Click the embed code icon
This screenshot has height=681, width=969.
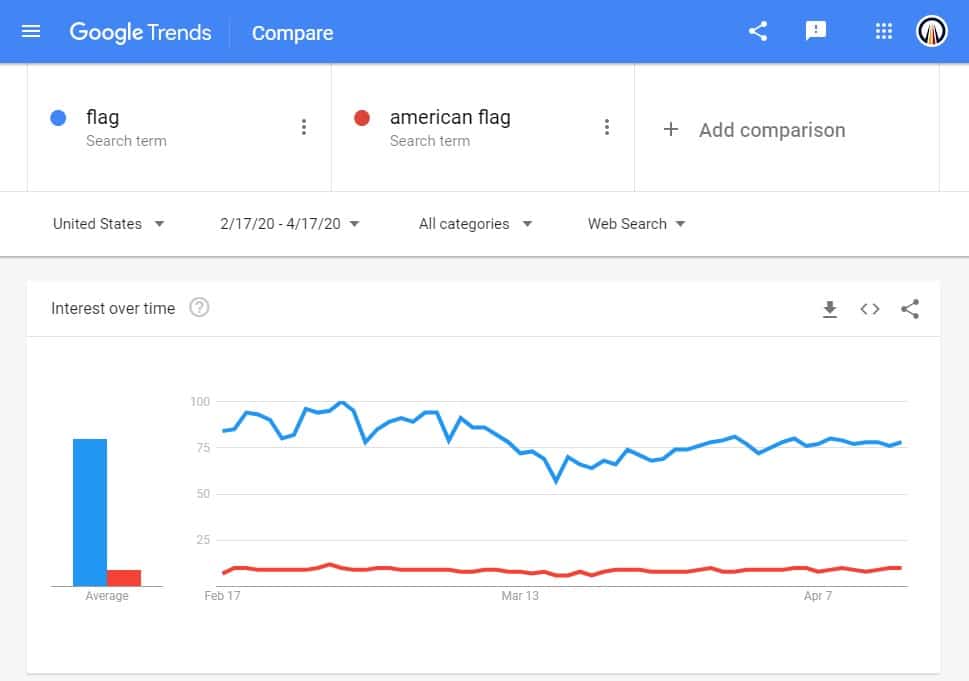click(x=870, y=309)
